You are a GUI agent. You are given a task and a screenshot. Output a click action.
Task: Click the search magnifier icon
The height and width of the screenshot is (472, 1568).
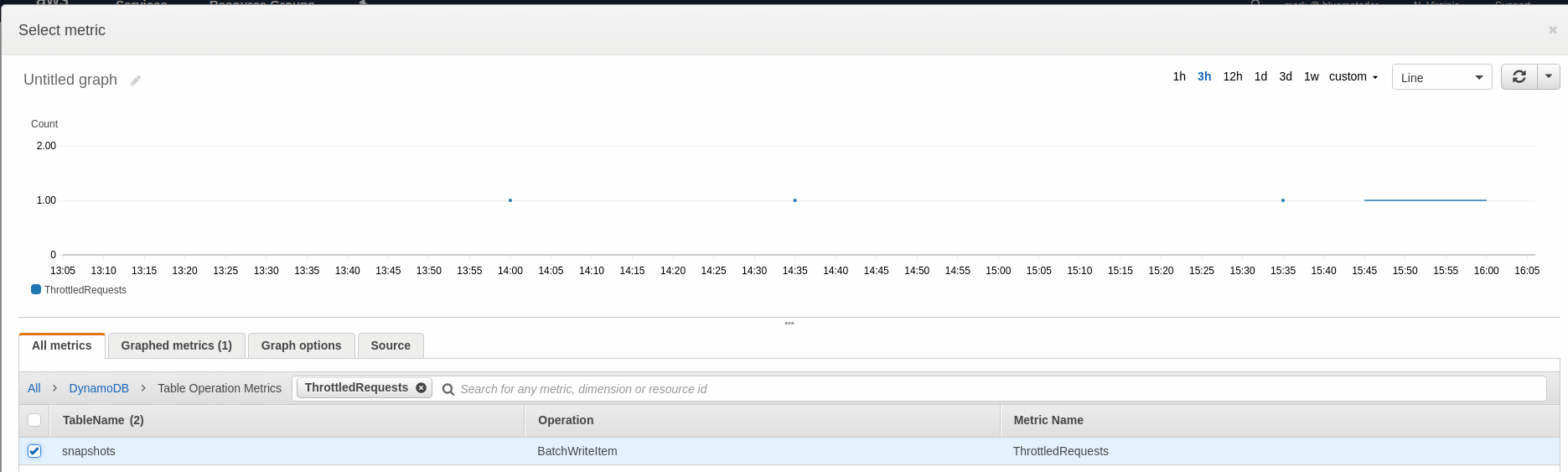click(448, 389)
